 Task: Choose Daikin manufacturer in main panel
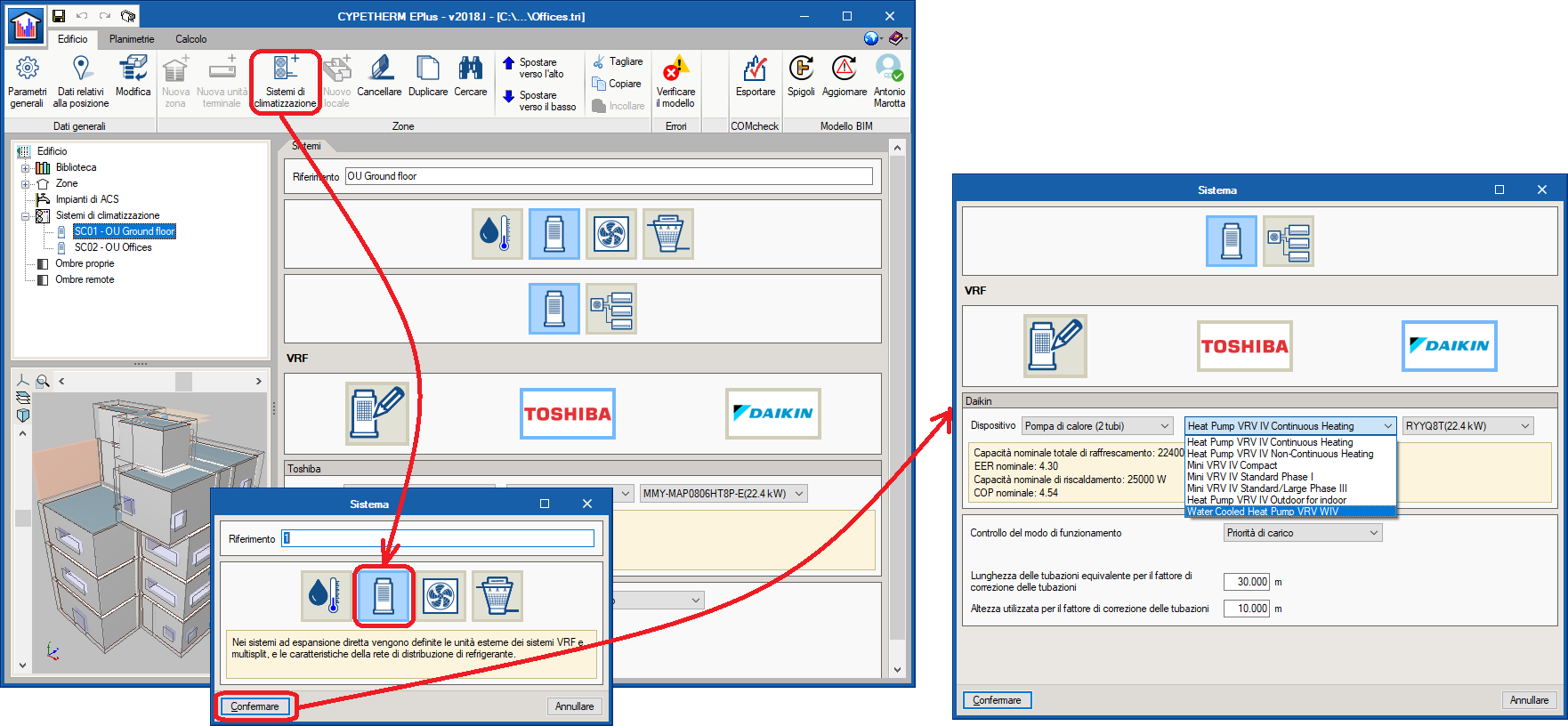point(773,414)
